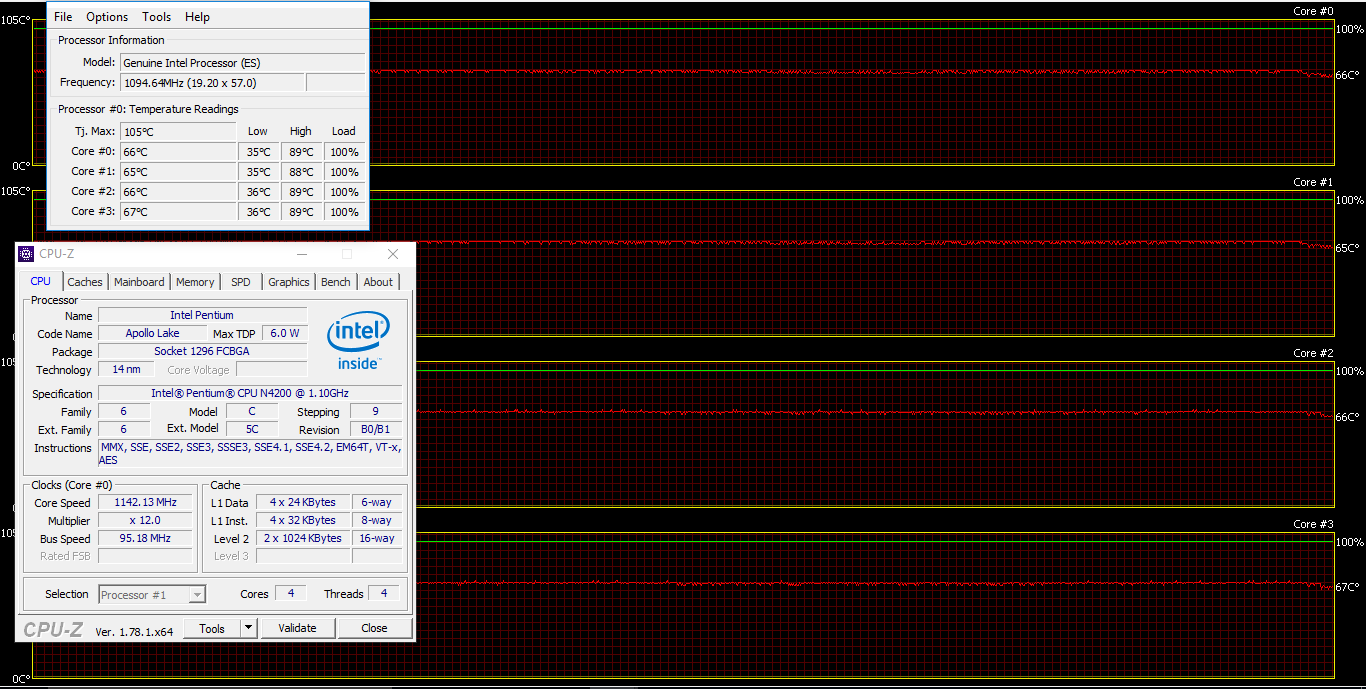The width and height of the screenshot is (1366, 689).
Task: Click Core #2 temperature 66°C in the table
Action: (178, 192)
